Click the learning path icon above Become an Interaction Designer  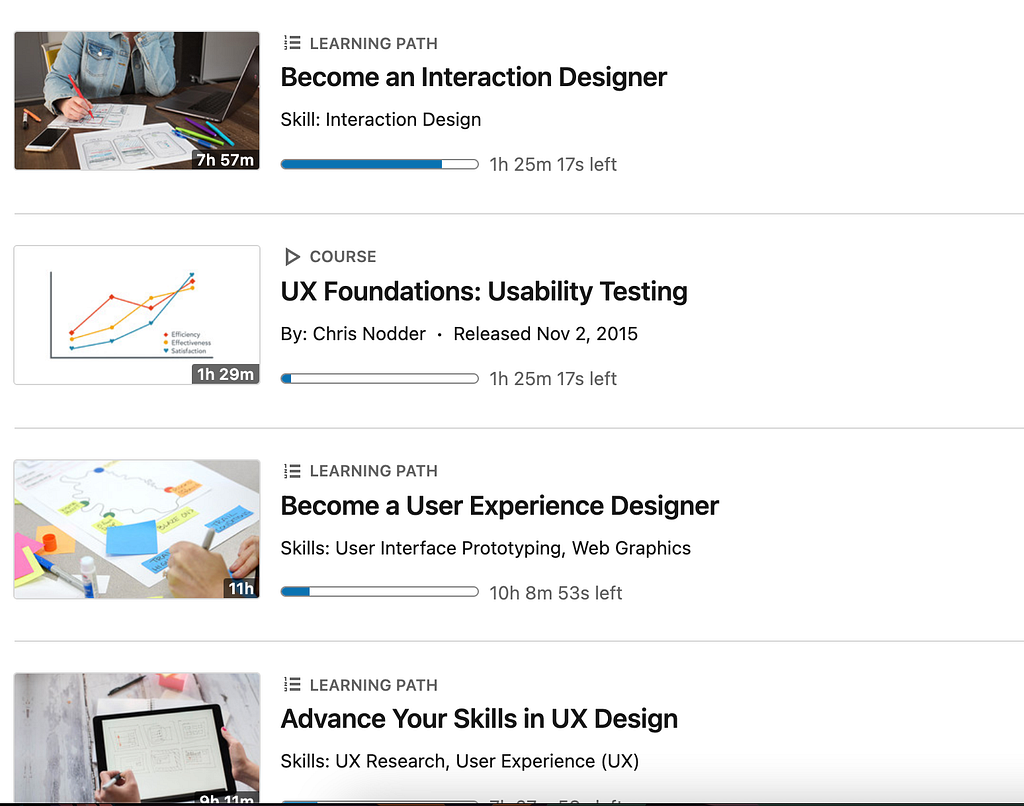(292, 43)
